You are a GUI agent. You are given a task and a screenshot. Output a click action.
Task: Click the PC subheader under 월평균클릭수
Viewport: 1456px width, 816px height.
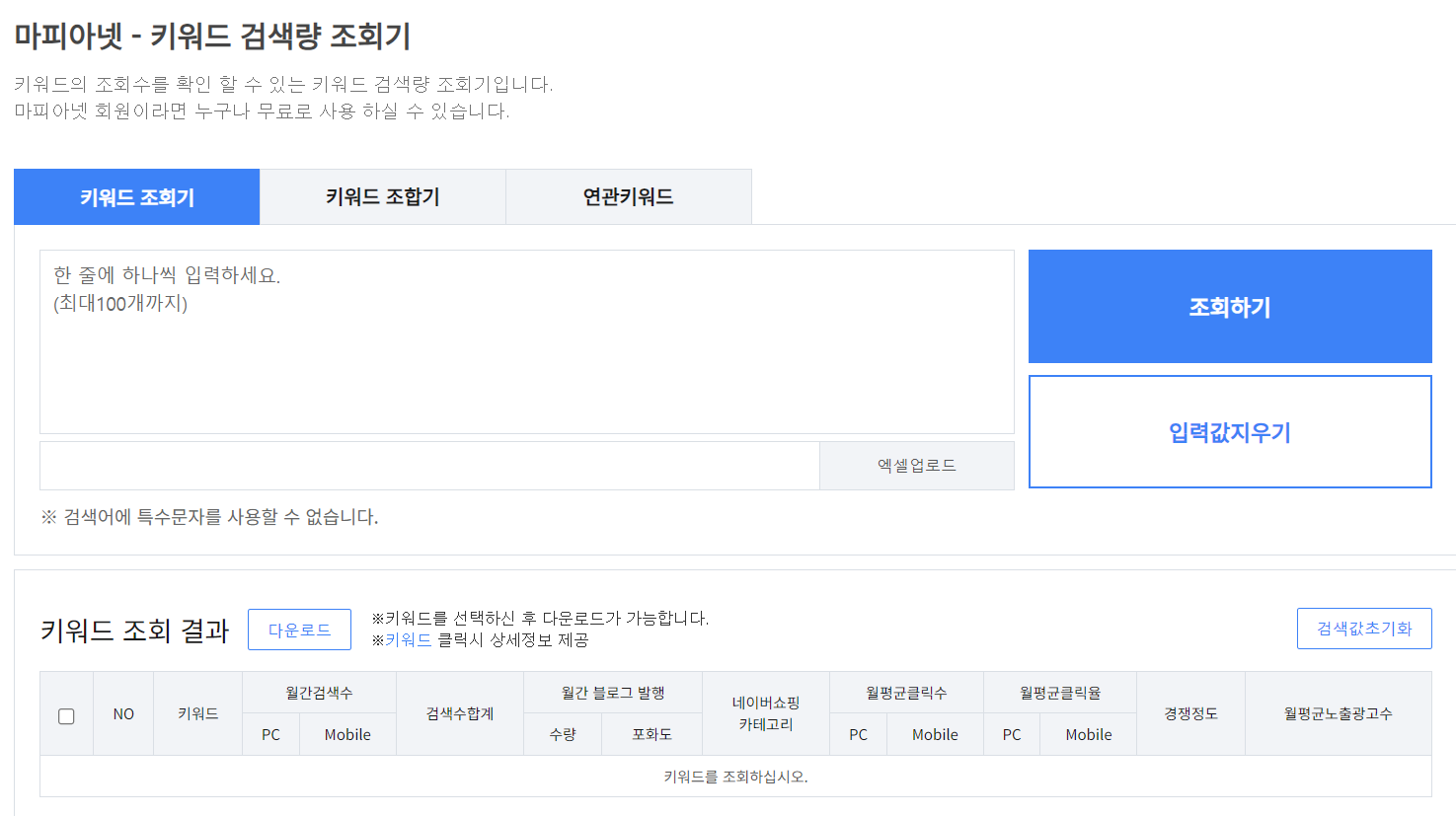[x=858, y=735]
